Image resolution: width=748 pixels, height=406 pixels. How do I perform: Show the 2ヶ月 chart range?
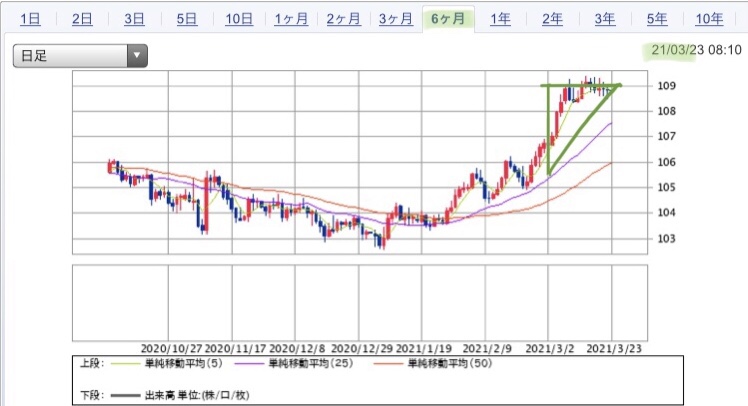pyautogui.click(x=343, y=19)
